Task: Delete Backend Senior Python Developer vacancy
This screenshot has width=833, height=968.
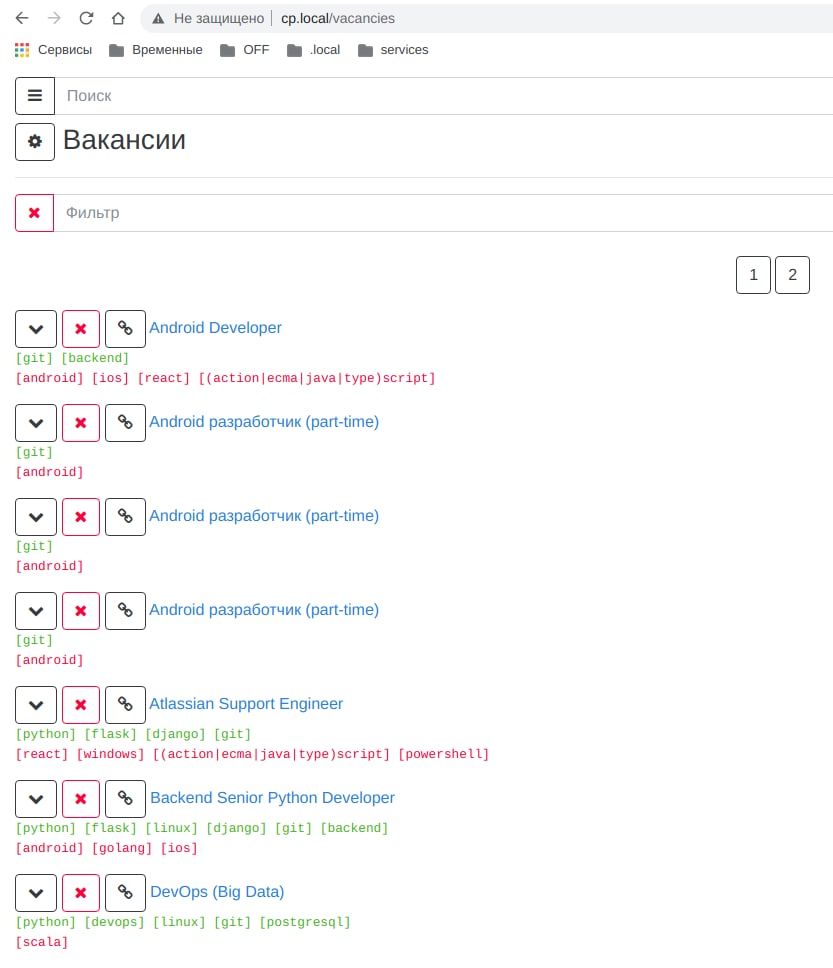Action: (81, 799)
